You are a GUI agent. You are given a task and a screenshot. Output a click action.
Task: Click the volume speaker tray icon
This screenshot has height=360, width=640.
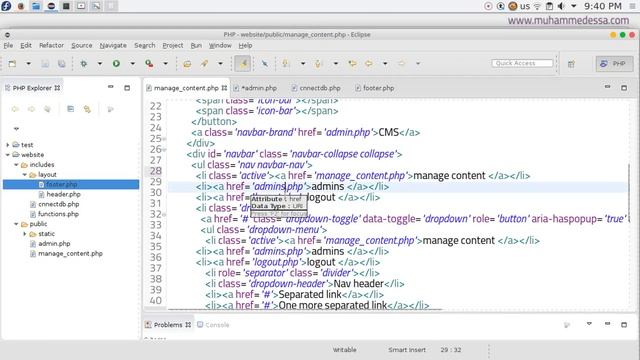(x=561, y=6)
